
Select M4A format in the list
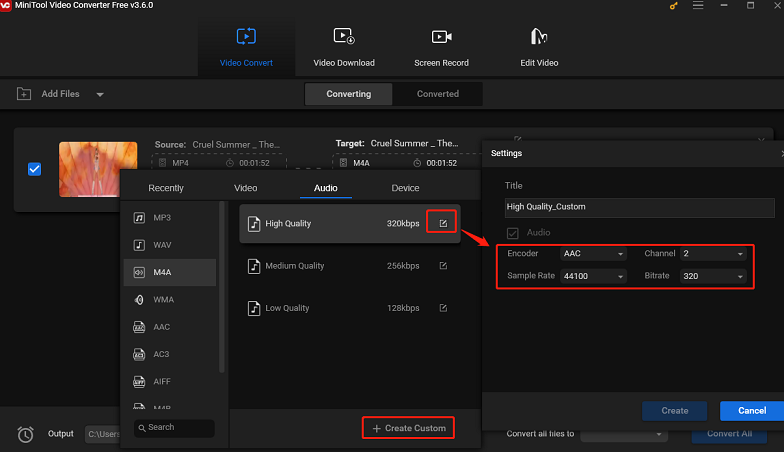170,272
